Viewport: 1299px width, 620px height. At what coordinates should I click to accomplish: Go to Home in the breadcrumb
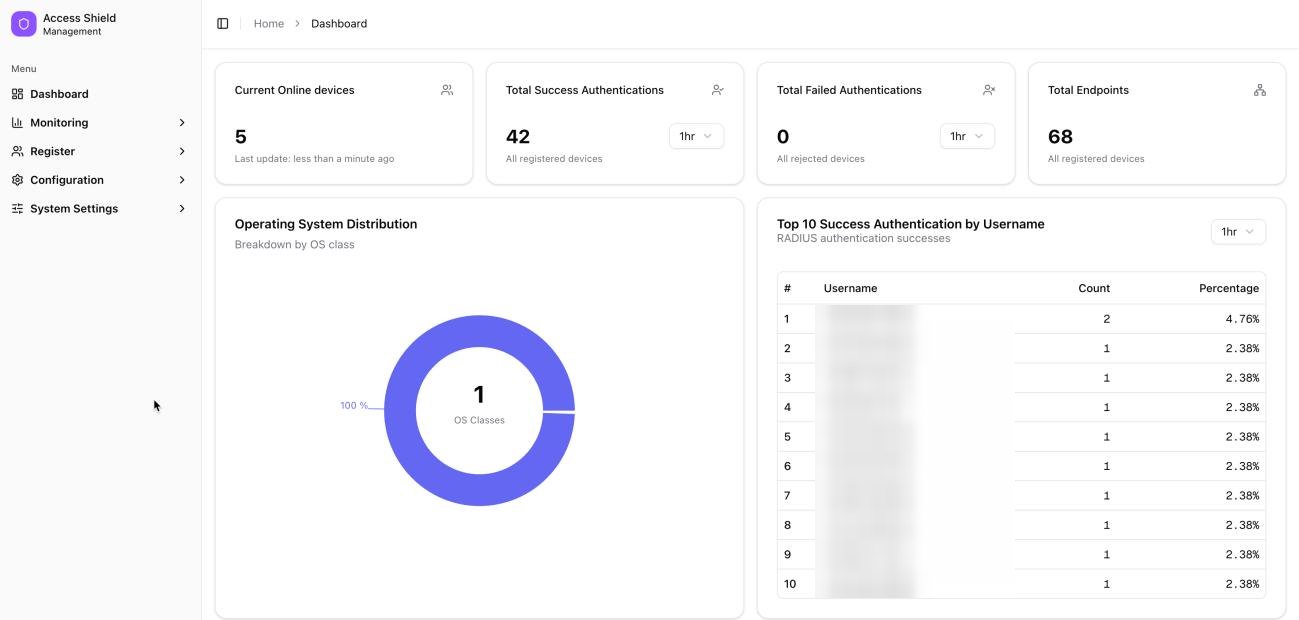pos(269,24)
